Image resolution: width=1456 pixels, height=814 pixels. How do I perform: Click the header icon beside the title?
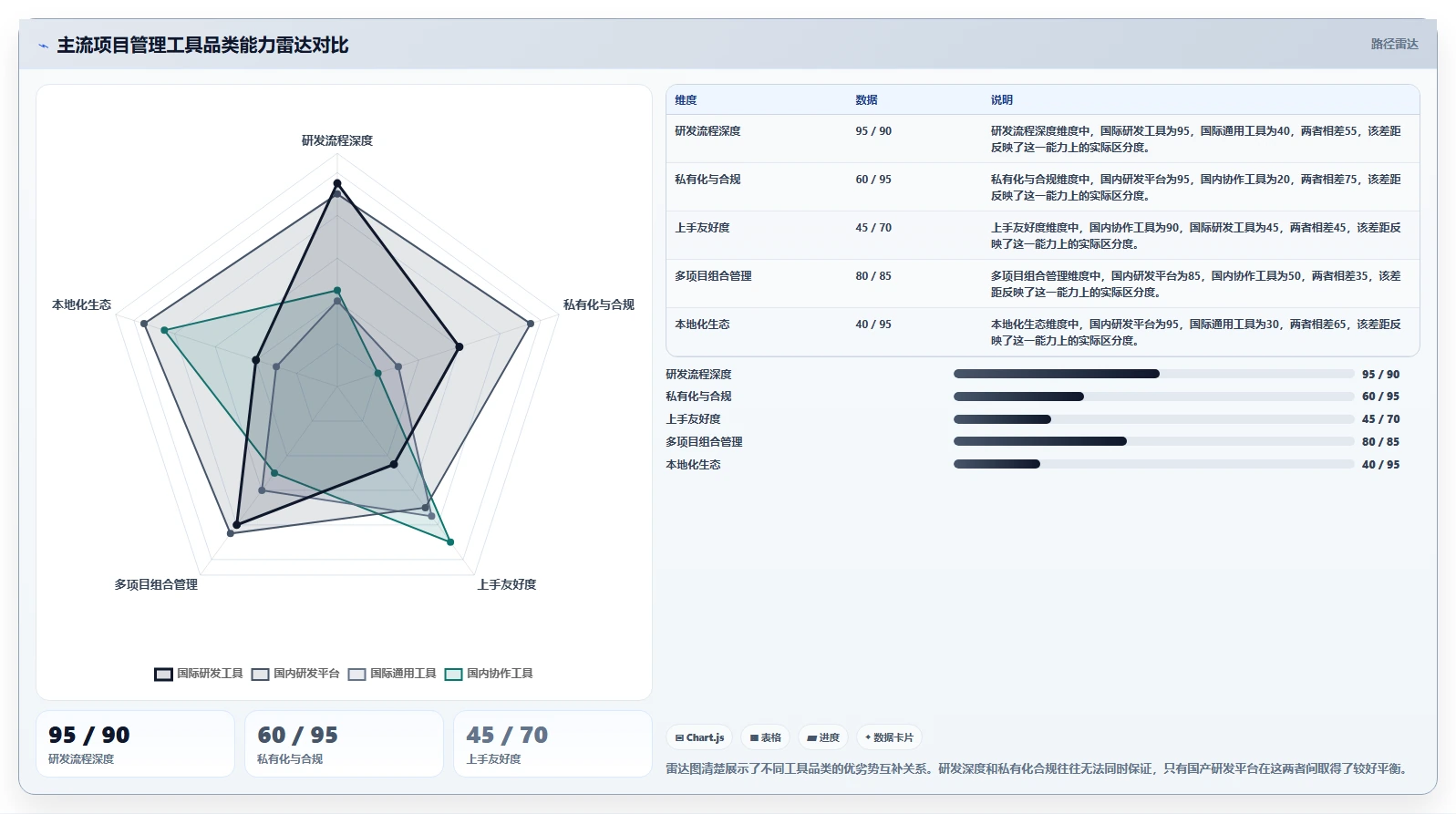[x=43, y=46]
